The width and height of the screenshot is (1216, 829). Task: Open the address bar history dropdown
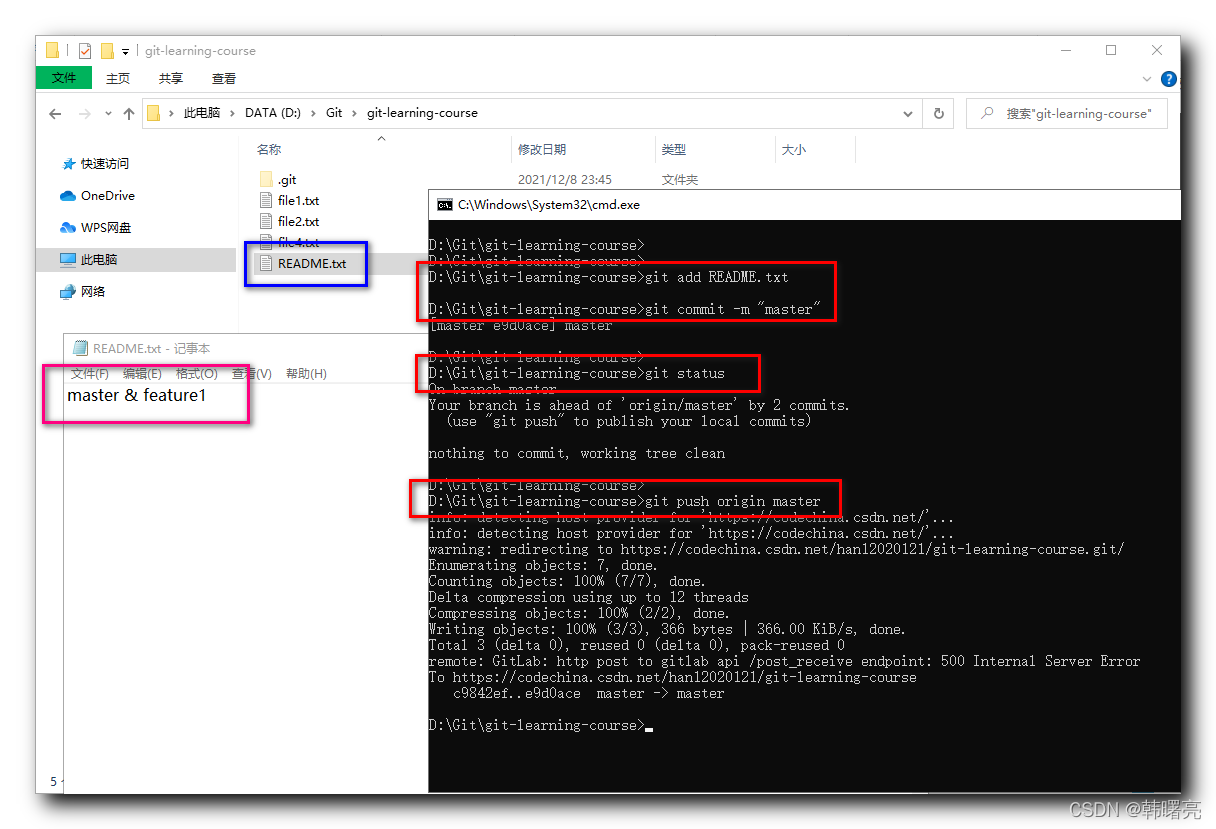pyautogui.click(x=907, y=113)
